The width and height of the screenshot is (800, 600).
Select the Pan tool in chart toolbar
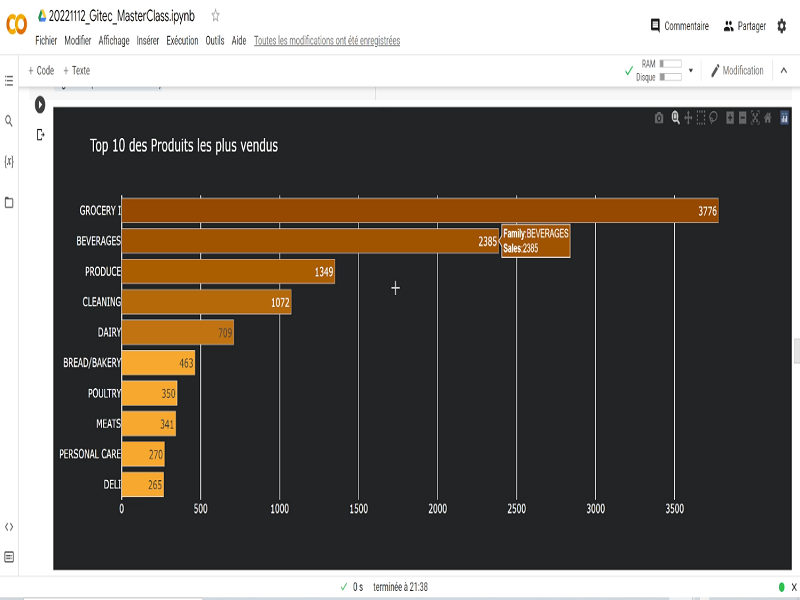tap(688, 118)
